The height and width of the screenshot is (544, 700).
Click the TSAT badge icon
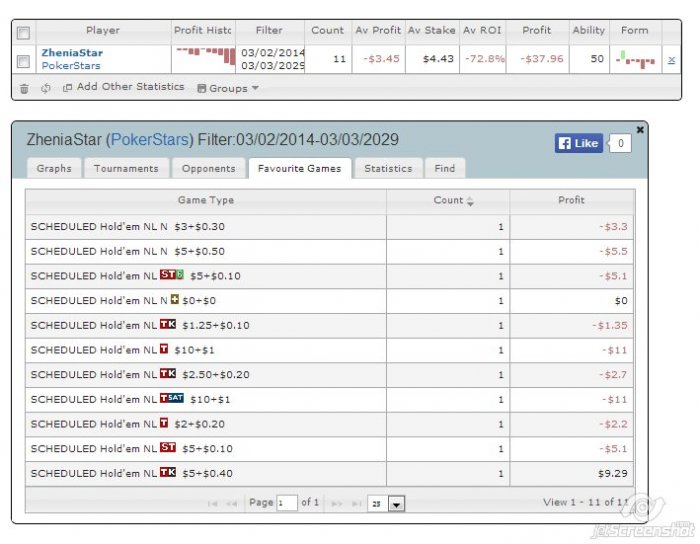point(171,398)
